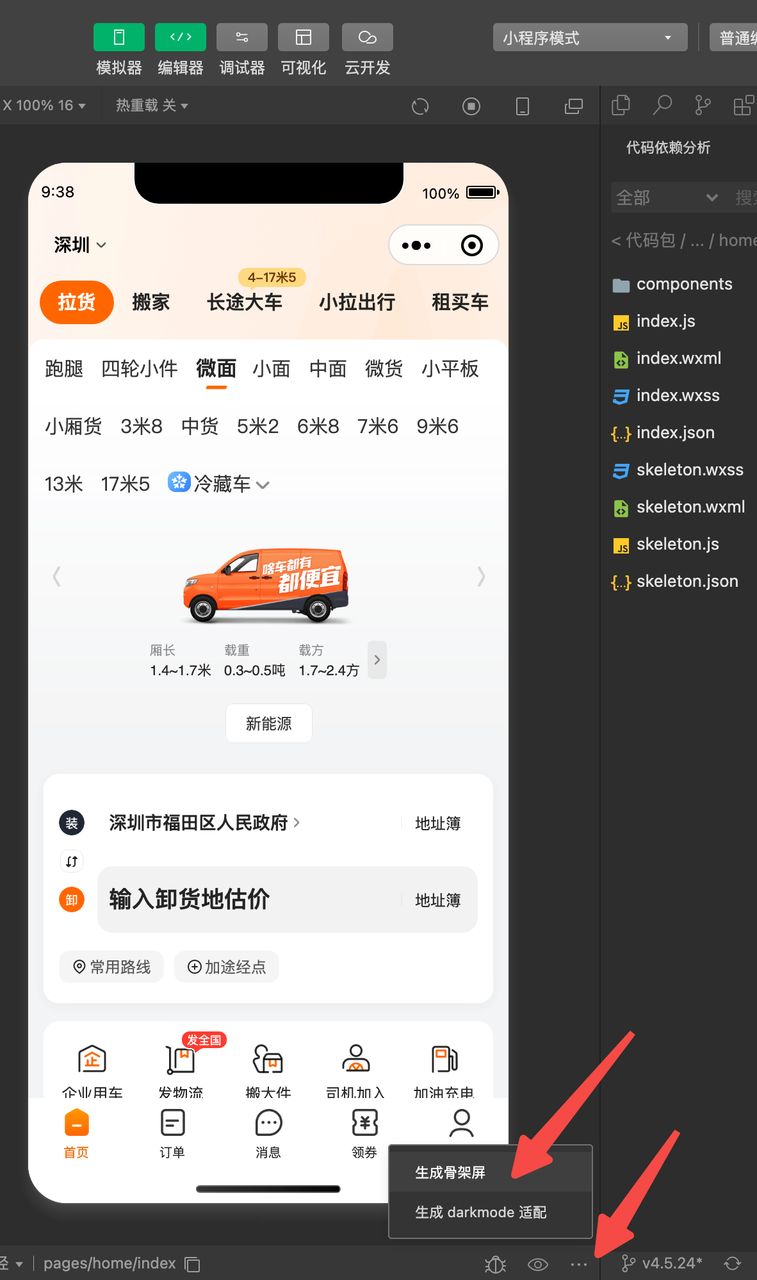The height and width of the screenshot is (1280, 757).
Task: Click the 常用路线 button
Action: 111,967
